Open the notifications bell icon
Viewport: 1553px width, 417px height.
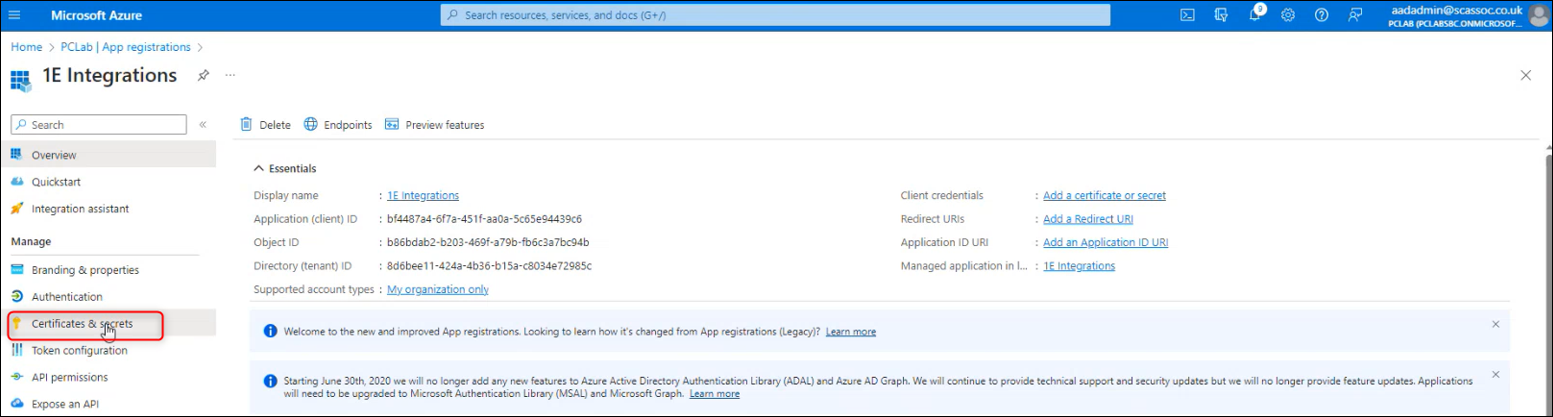point(1255,15)
